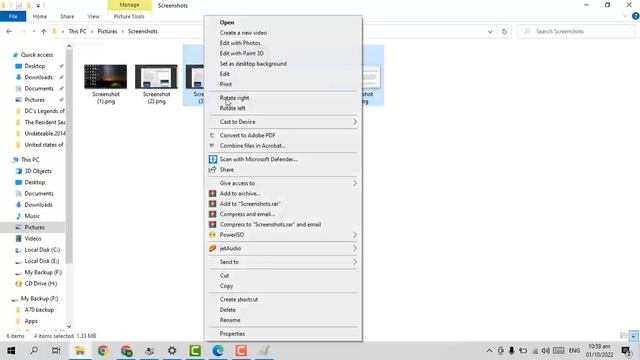Go up one folder level arrow
The width and height of the screenshot is (640, 360).
[44, 31]
